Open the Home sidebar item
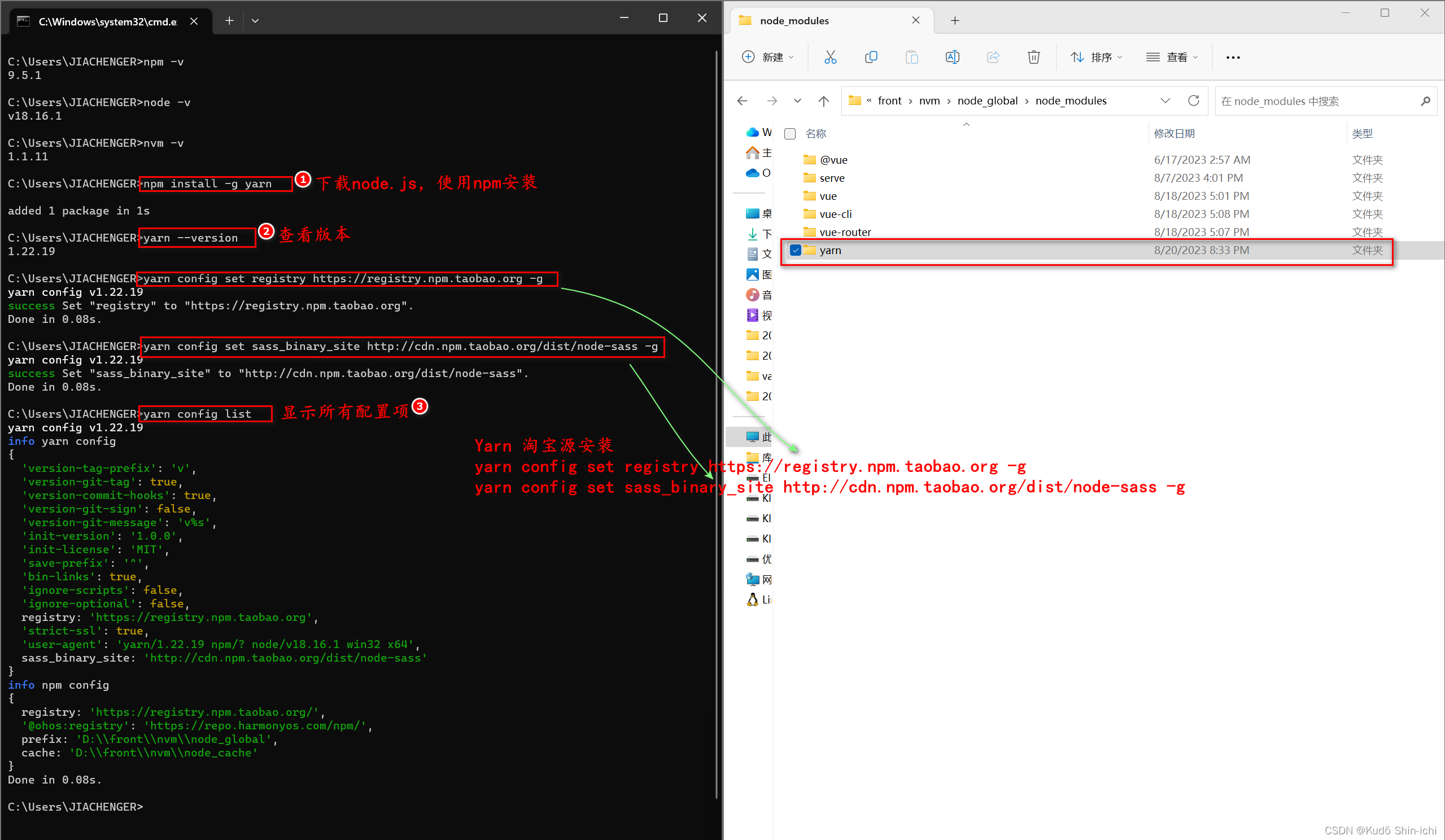The width and height of the screenshot is (1445, 840). pyautogui.click(x=758, y=152)
